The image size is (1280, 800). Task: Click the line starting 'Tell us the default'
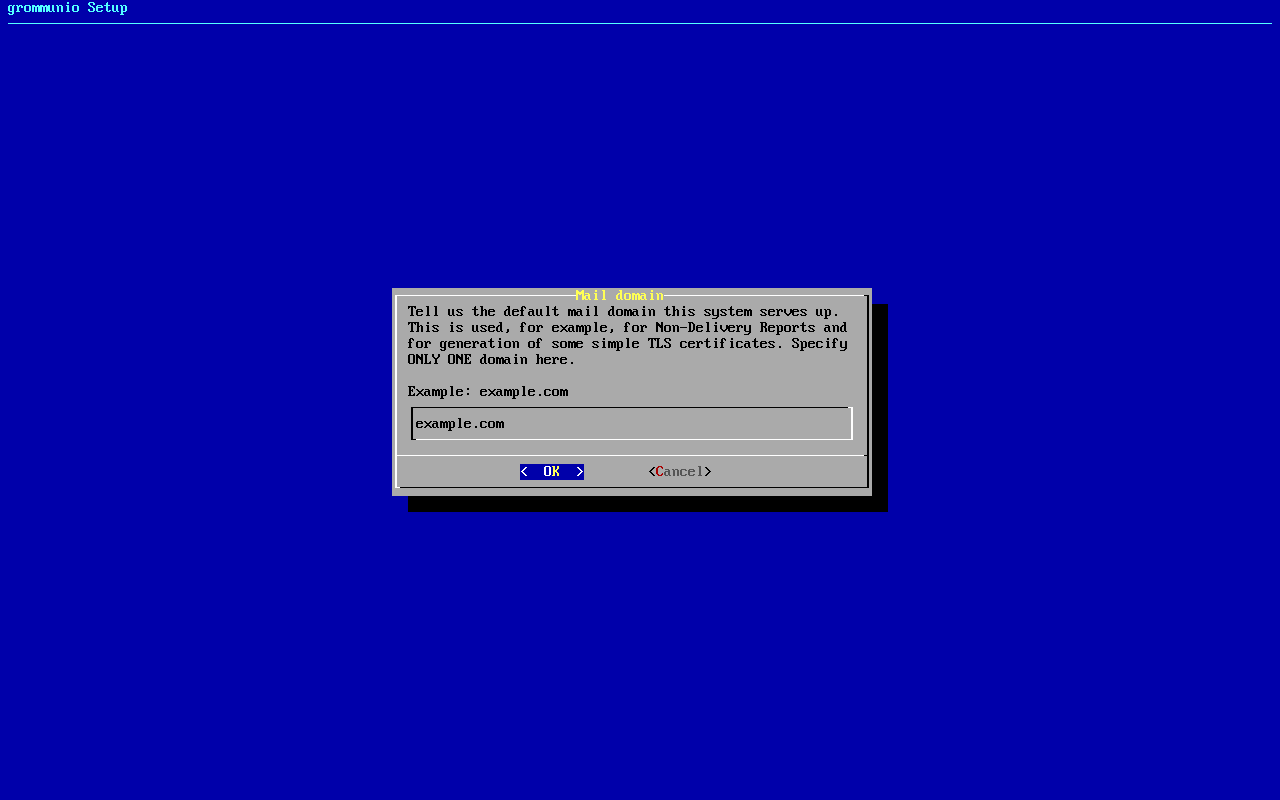point(624,312)
